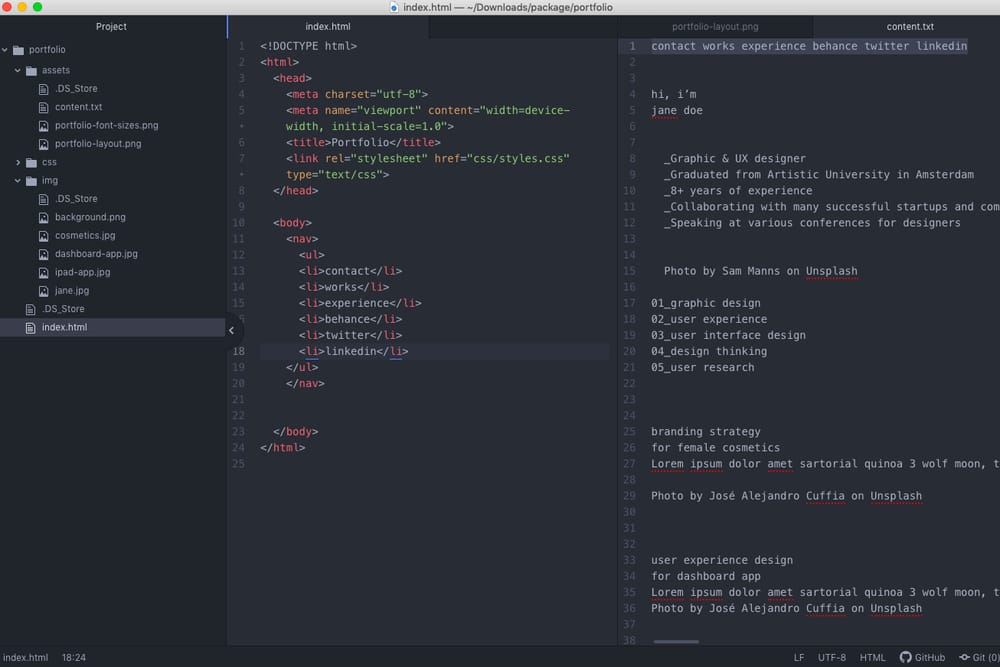The height and width of the screenshot is (667, 1000).
Task: Open the HTML grammar selector
Action: coord(872,657)
